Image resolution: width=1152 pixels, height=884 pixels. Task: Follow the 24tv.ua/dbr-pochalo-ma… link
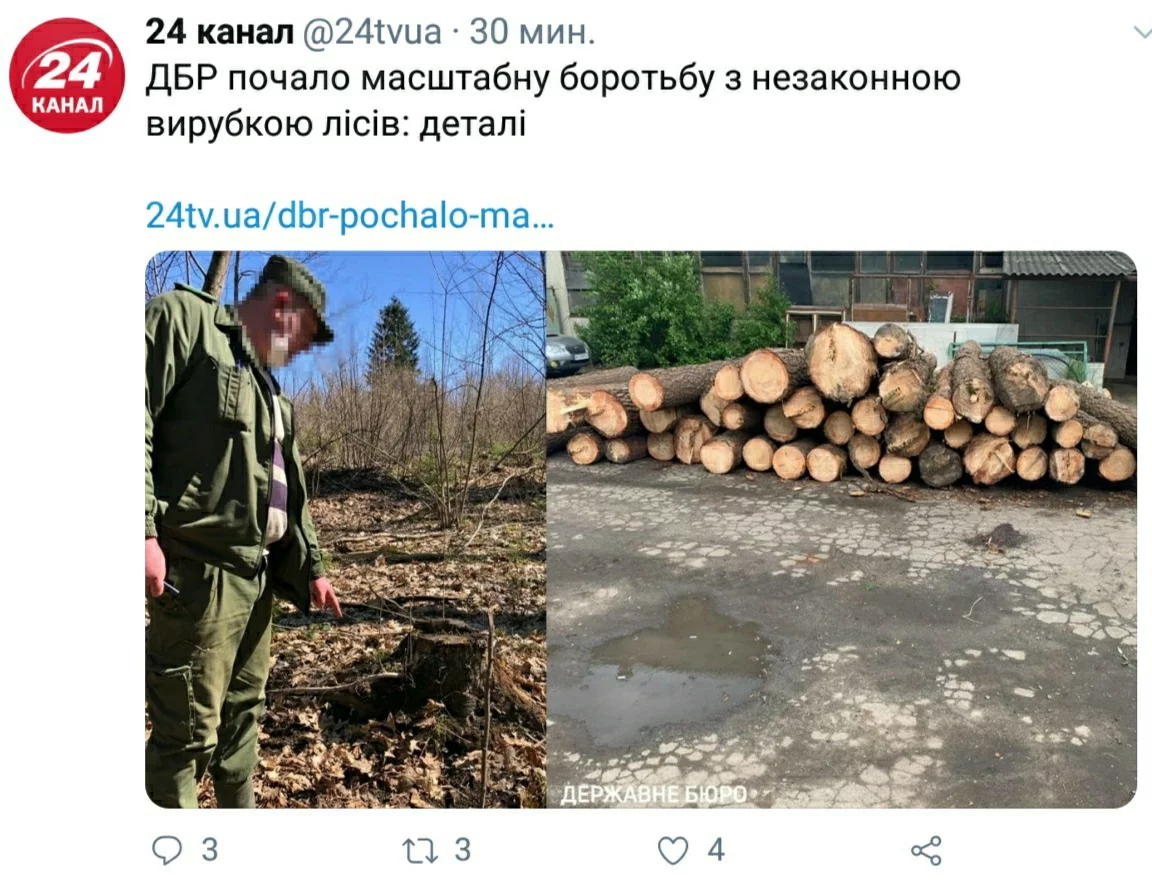coord(350,216)
